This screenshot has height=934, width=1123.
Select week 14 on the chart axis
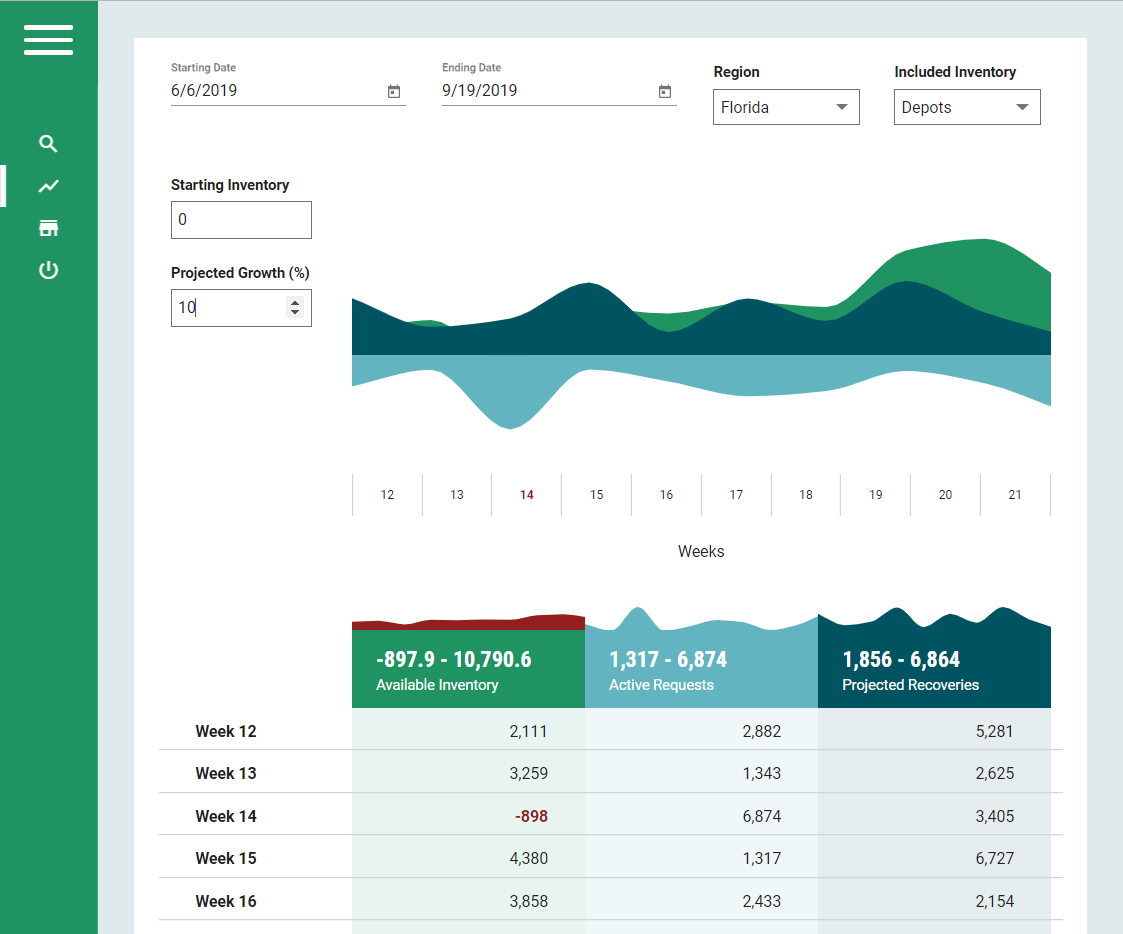tap(527, 495)
